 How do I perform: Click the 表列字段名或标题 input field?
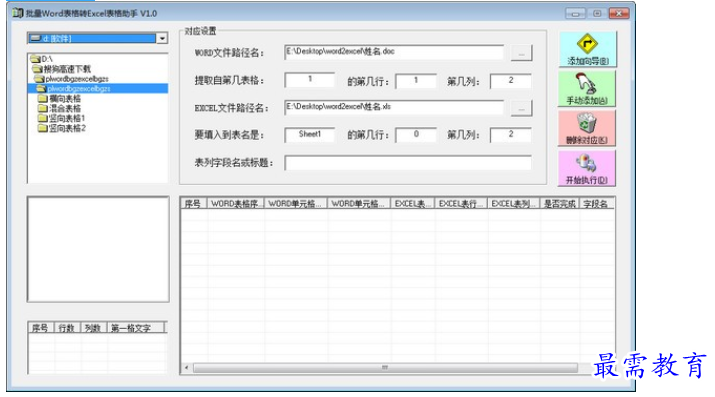coord(408,163)
